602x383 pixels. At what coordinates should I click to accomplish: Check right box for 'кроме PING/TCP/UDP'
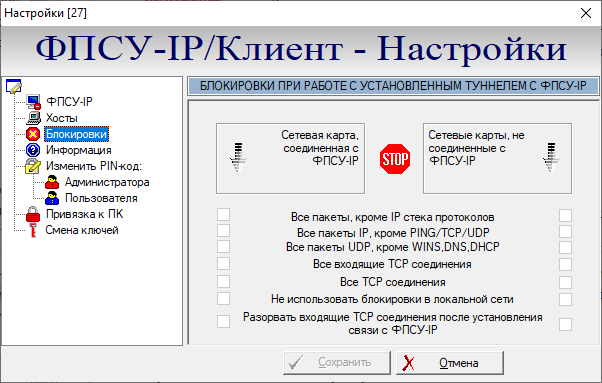point(565,231)
